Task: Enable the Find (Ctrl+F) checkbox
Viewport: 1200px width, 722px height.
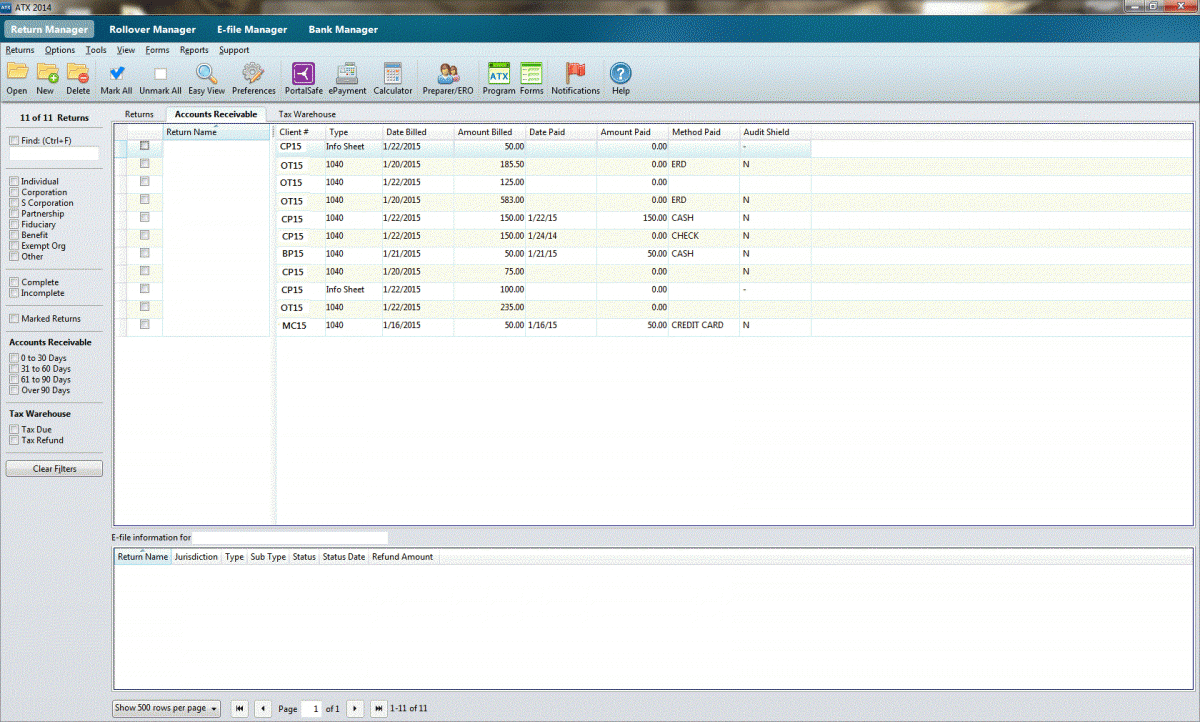Action: [13, 141]
